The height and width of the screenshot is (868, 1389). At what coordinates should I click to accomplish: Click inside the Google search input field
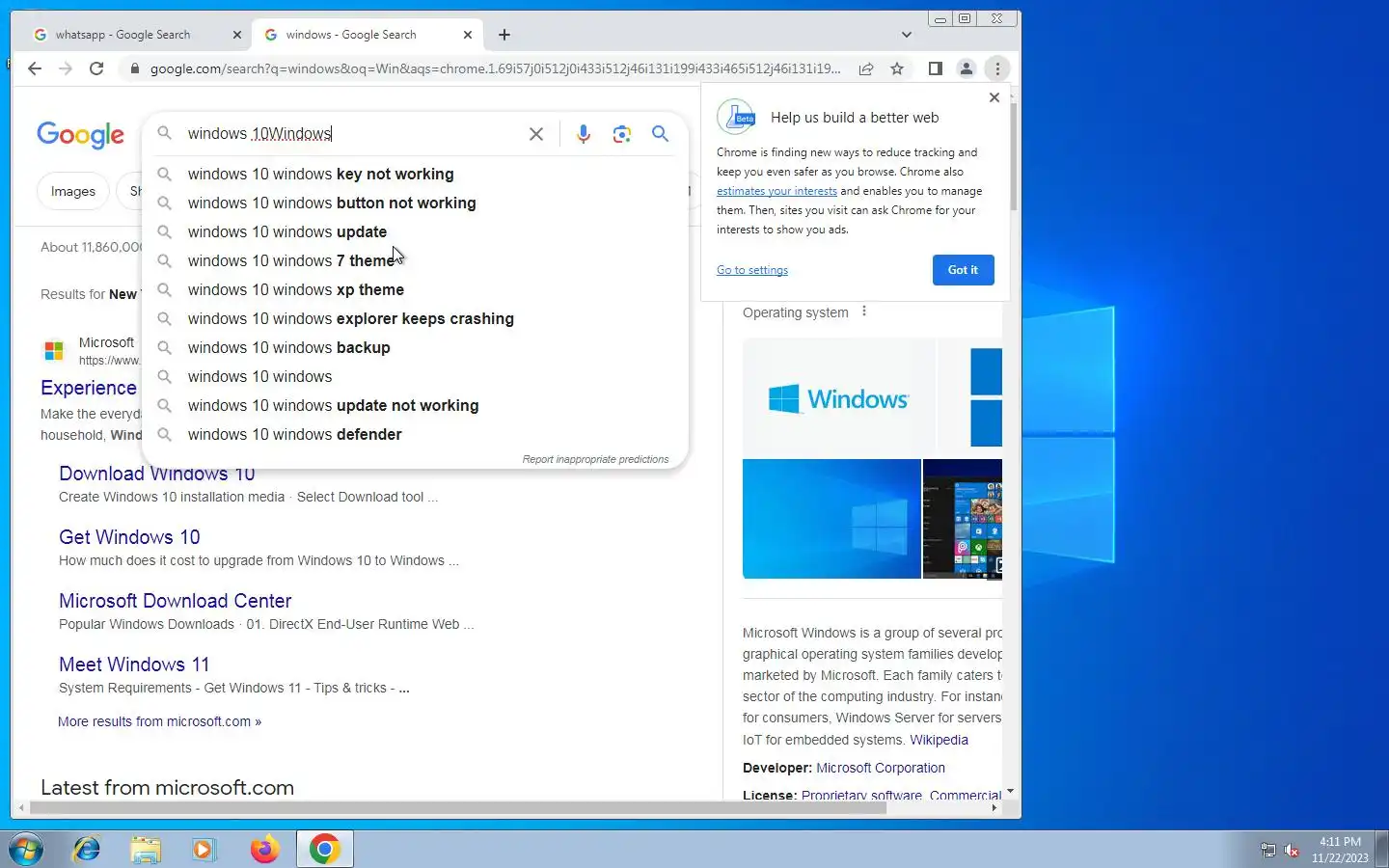pos(352,134)
